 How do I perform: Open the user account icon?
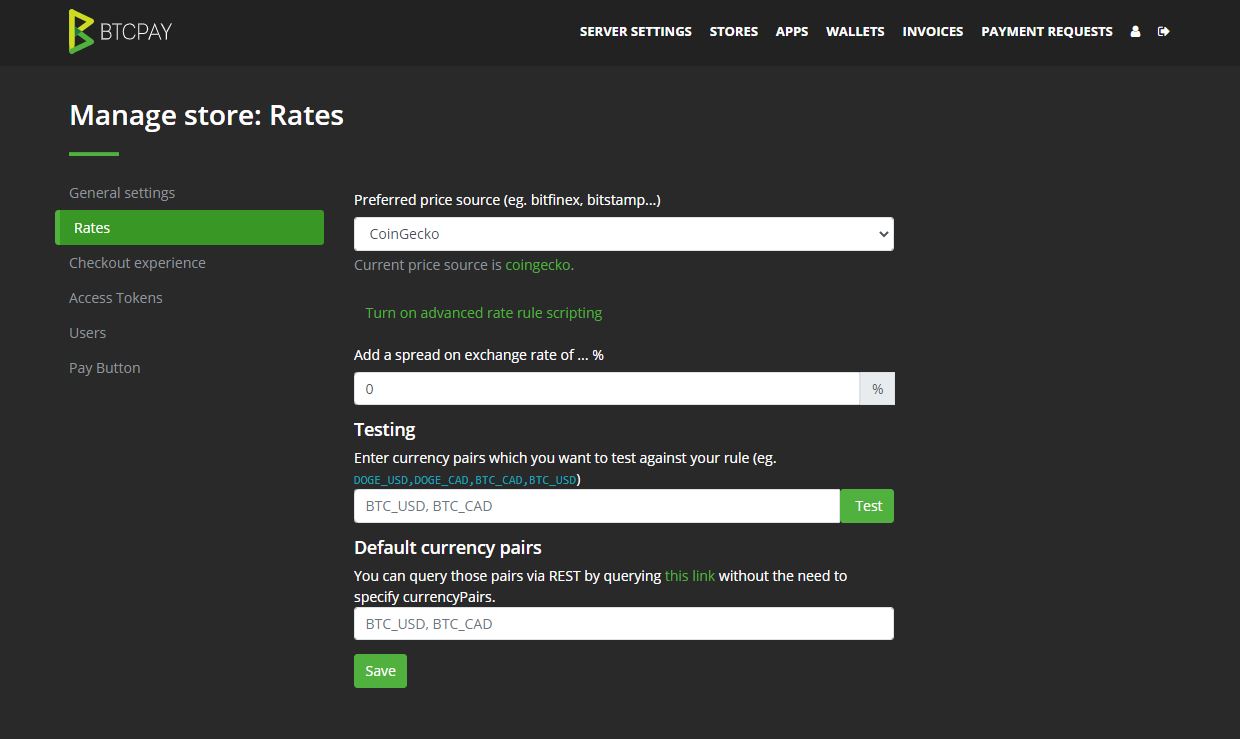[x=1135, y=32]
